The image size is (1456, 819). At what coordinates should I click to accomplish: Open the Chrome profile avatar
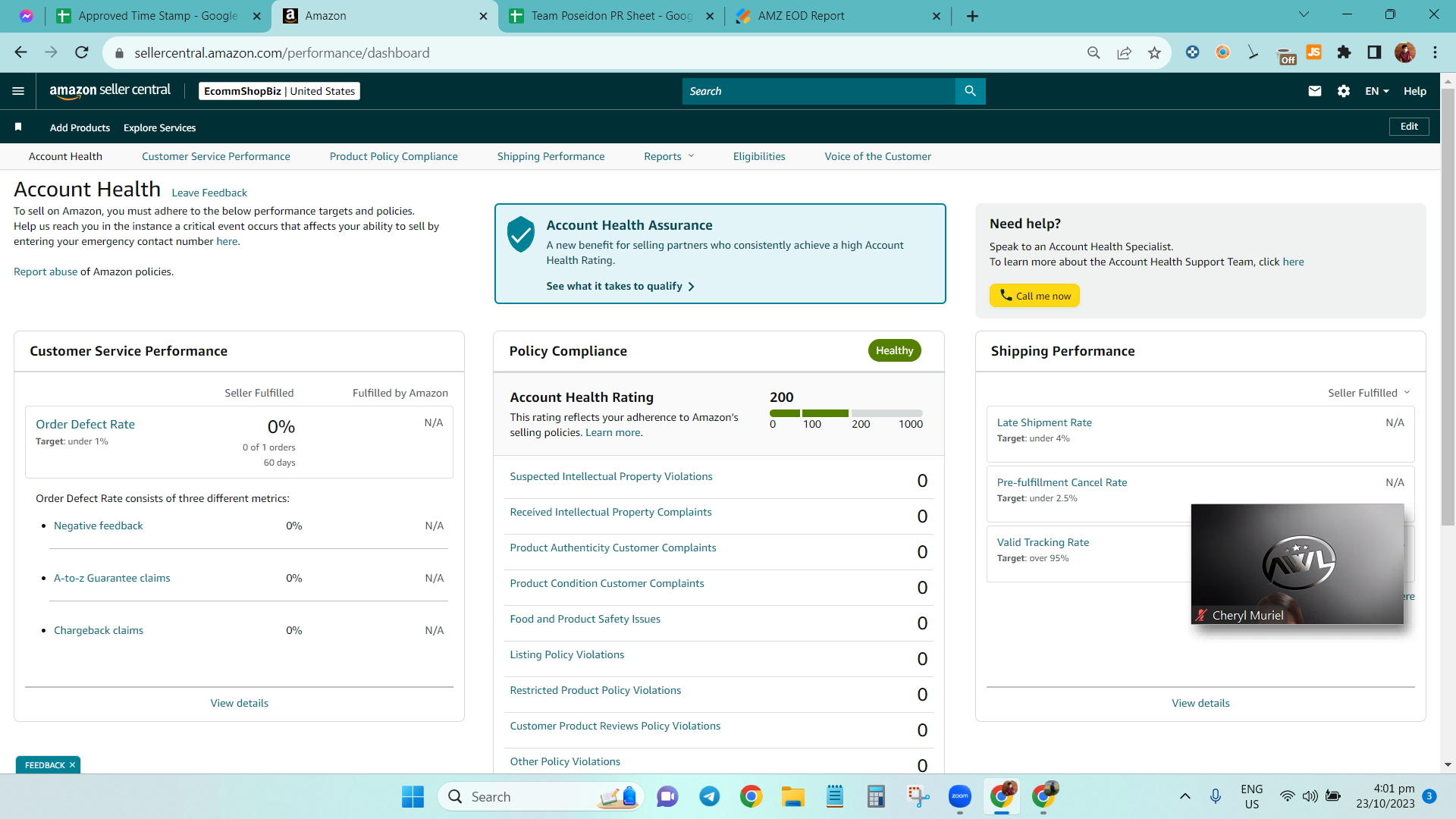tap(1404, 52)
